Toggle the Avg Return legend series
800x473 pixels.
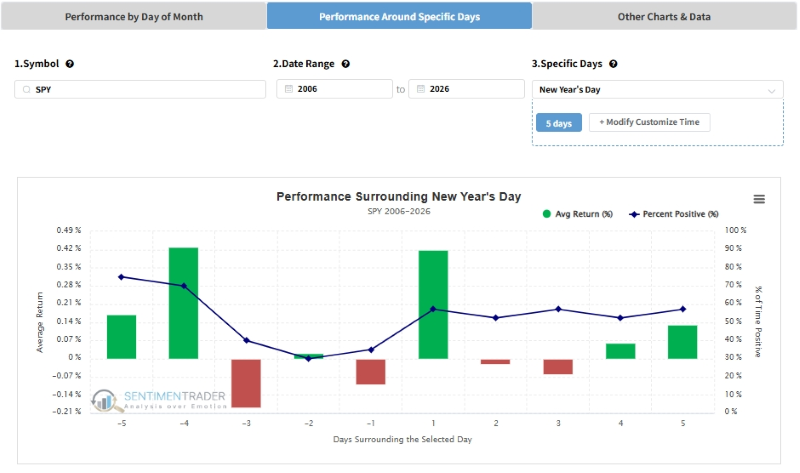(578, 214)
